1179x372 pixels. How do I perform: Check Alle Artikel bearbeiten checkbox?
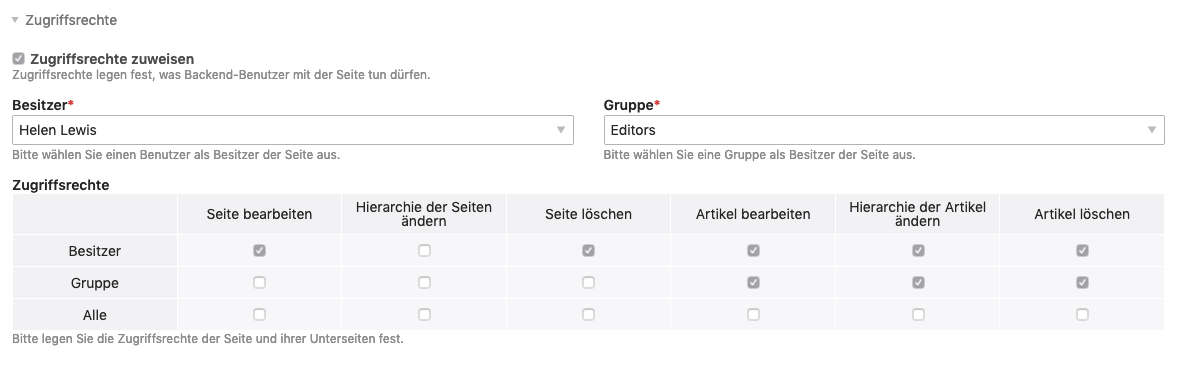click(x=753, y=315)
